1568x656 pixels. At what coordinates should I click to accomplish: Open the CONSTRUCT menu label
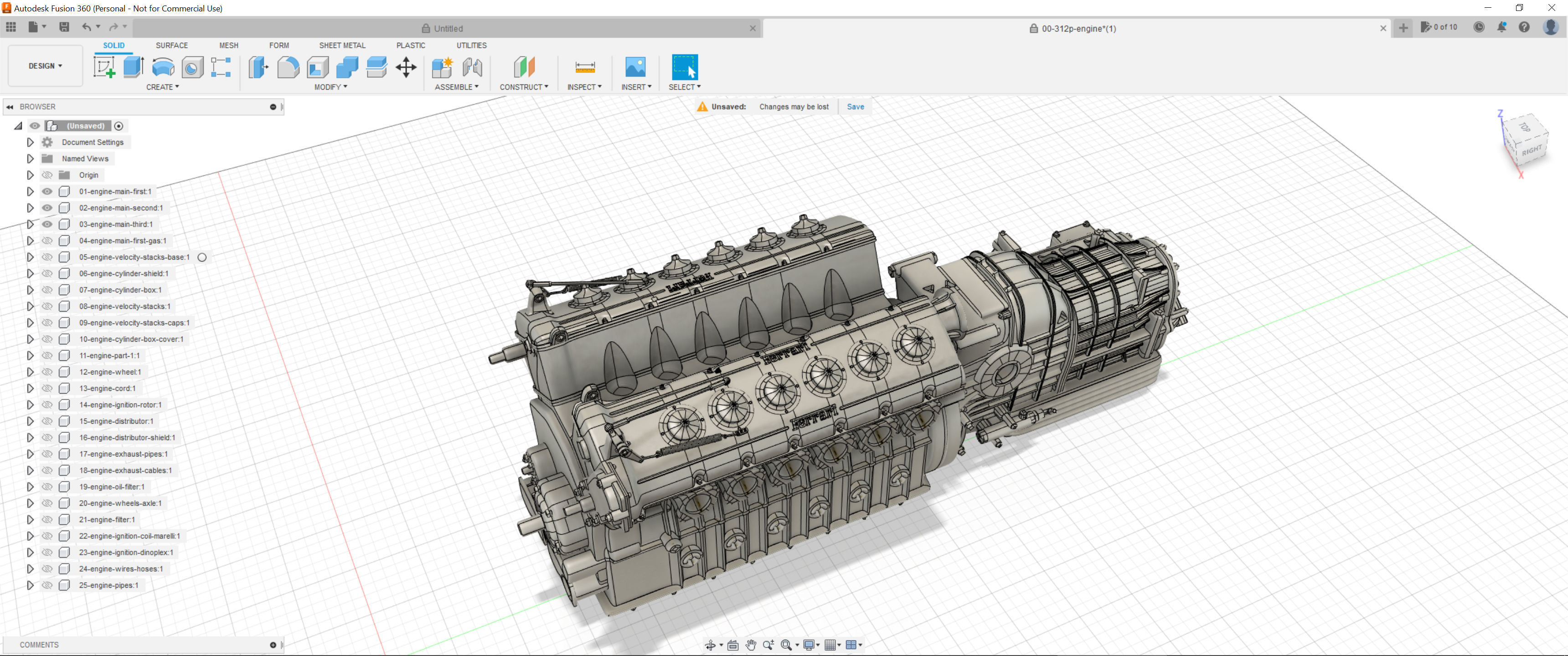(x=523, y=87)
